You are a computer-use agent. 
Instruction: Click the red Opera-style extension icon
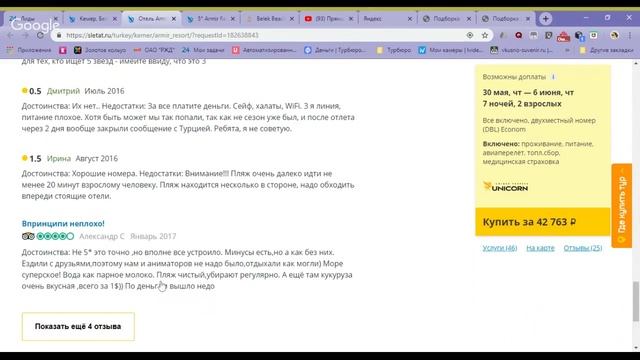click(518, 36)
